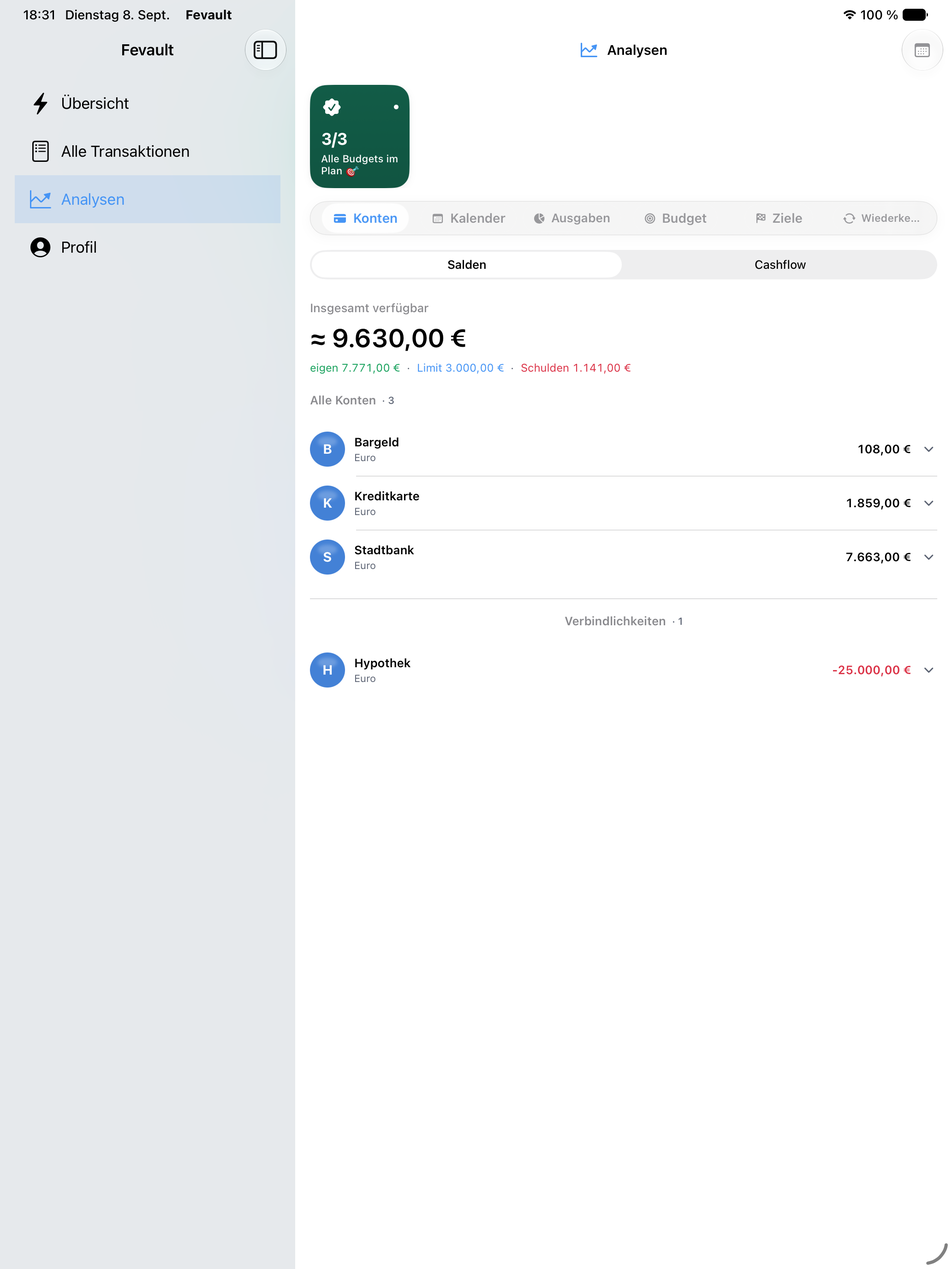
Task: Open the Budget tab
Action: pos(675,218)
